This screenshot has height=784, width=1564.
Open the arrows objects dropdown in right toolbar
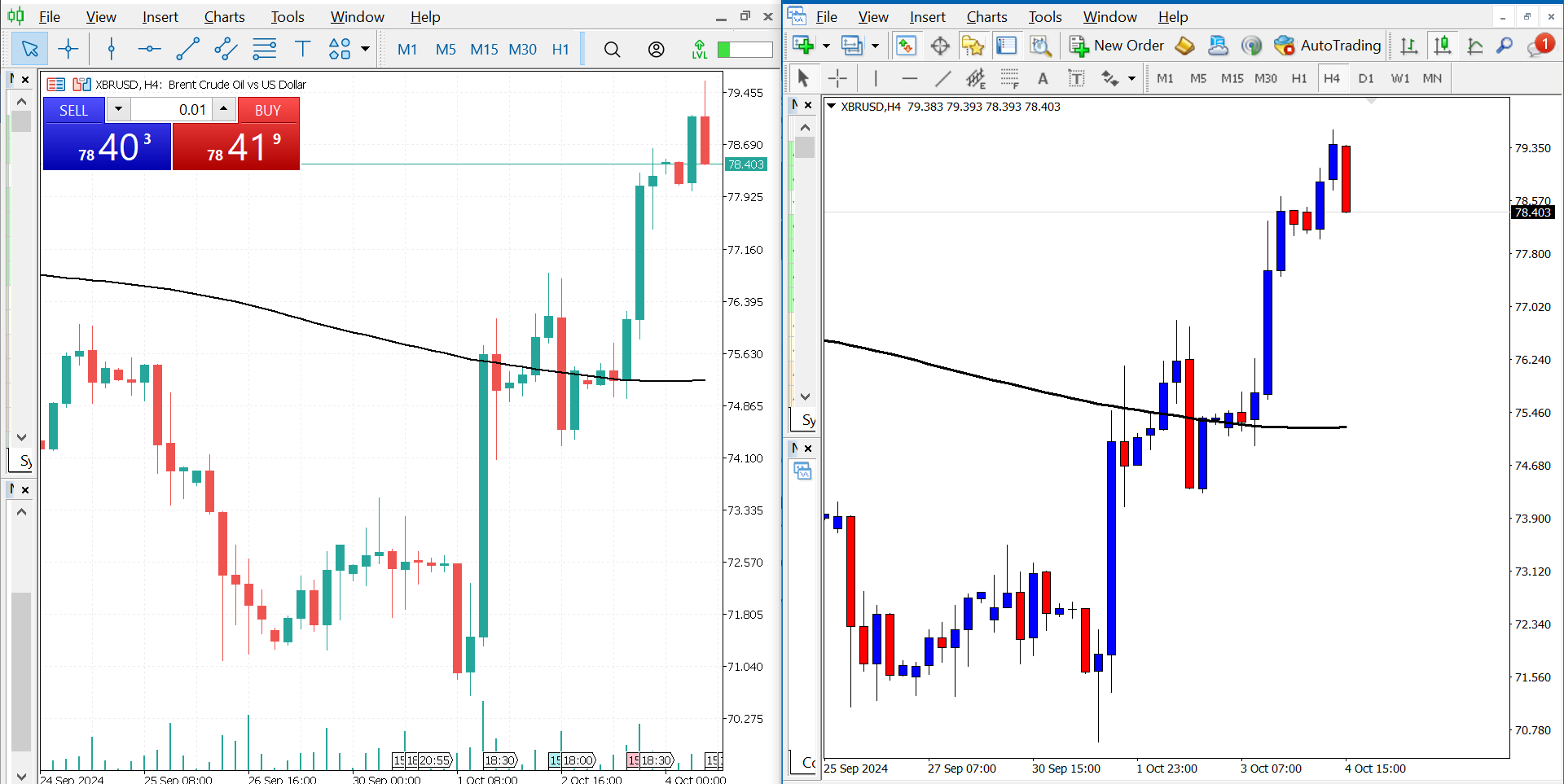pyautogui.click(x=1131, y=79)
